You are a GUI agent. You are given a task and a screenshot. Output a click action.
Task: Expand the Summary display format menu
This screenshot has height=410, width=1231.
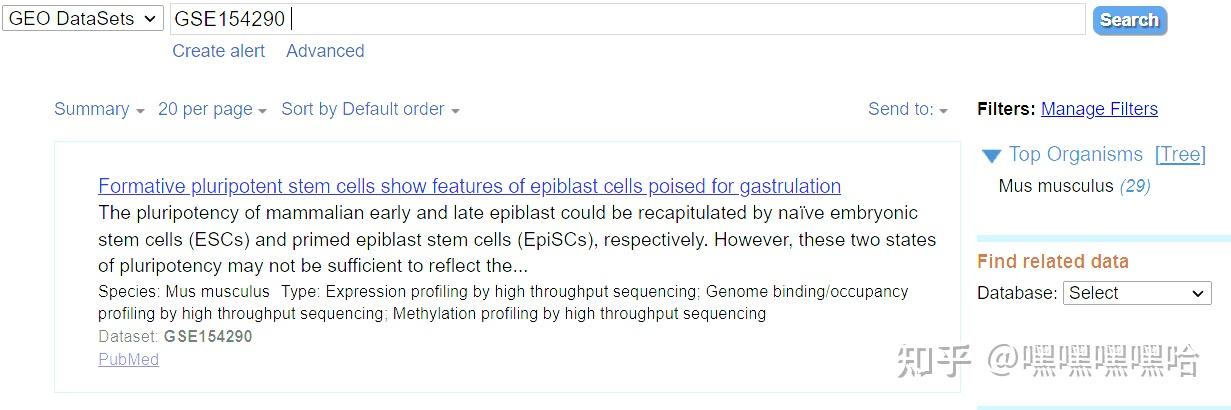click(99, 109)
